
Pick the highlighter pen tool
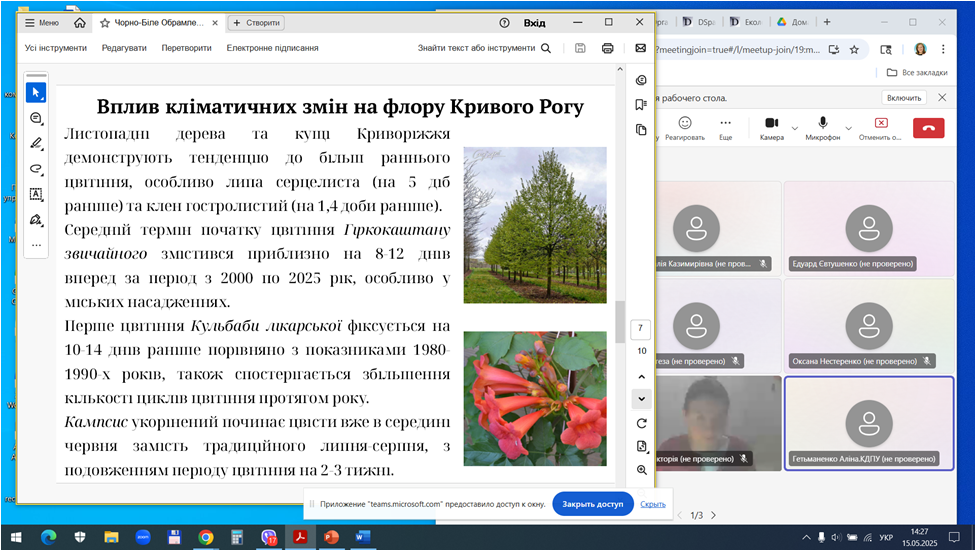coord(36,143)
